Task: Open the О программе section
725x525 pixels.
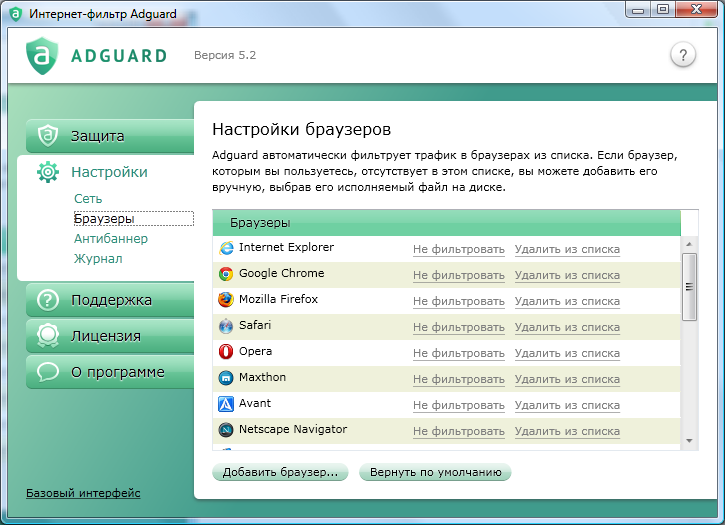Action: [x=110, y=372]
